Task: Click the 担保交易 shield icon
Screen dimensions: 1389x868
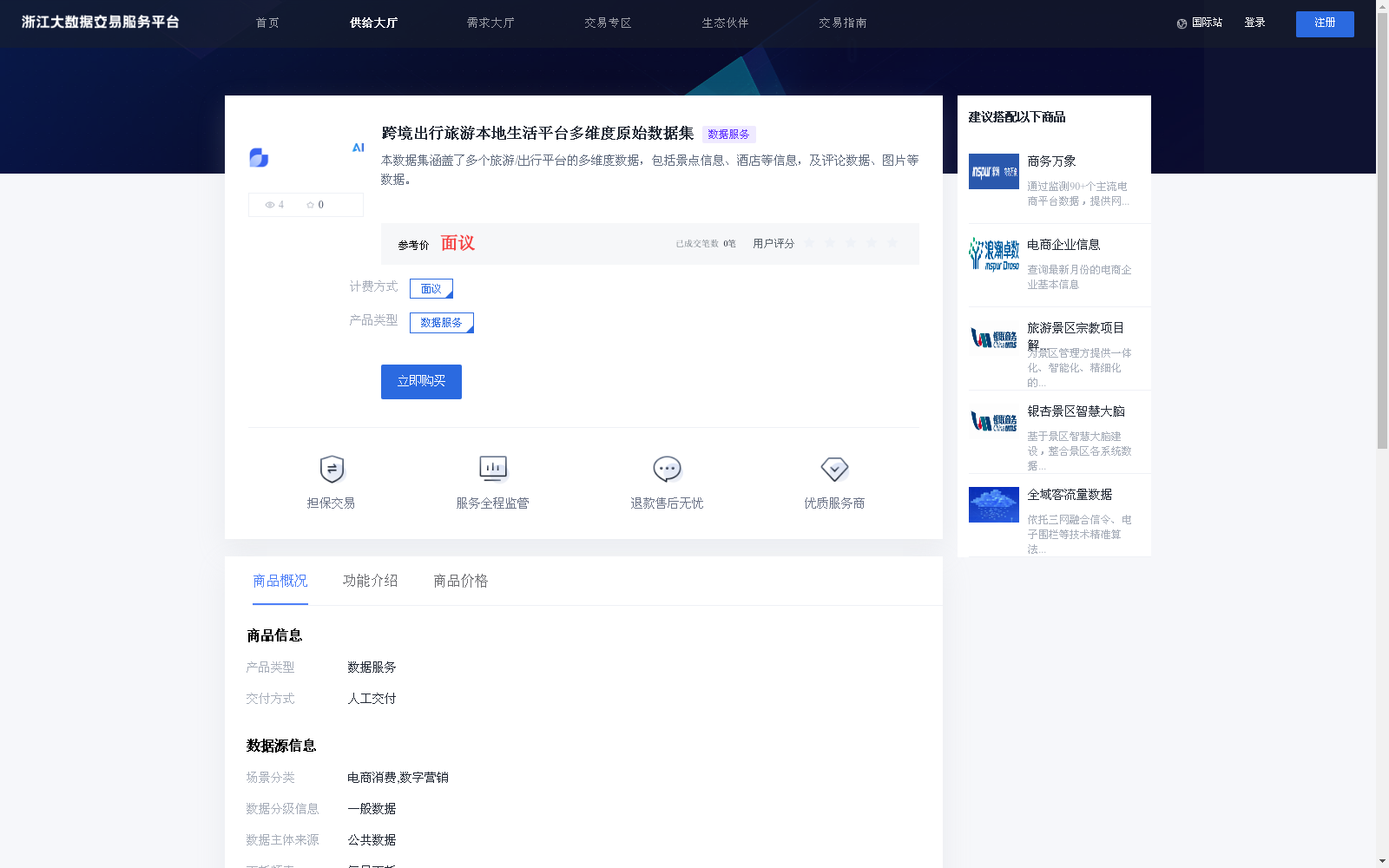Action: tap(332, 470)
